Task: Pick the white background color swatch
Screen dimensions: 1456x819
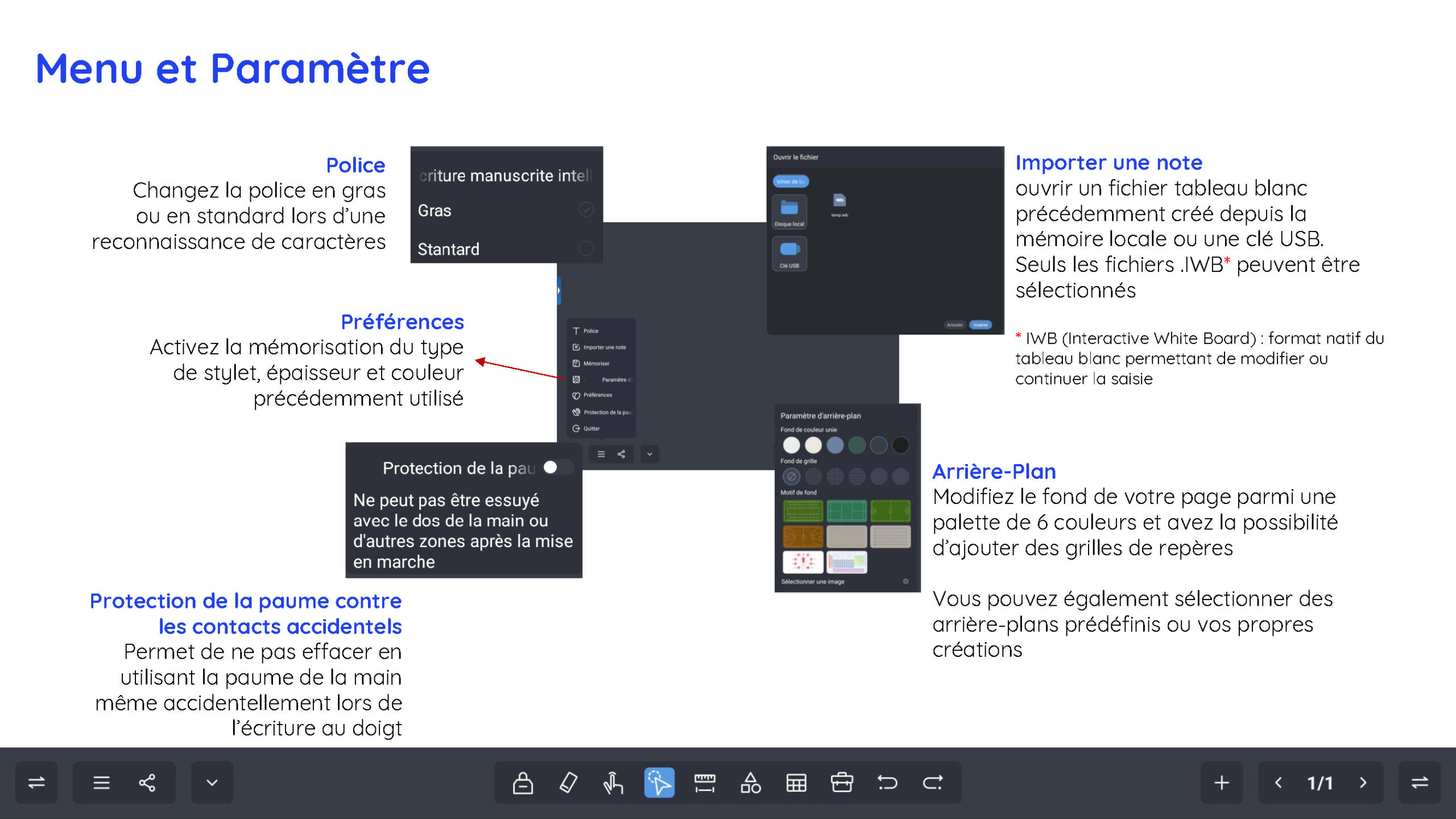Action: click(x=791, y=445)
